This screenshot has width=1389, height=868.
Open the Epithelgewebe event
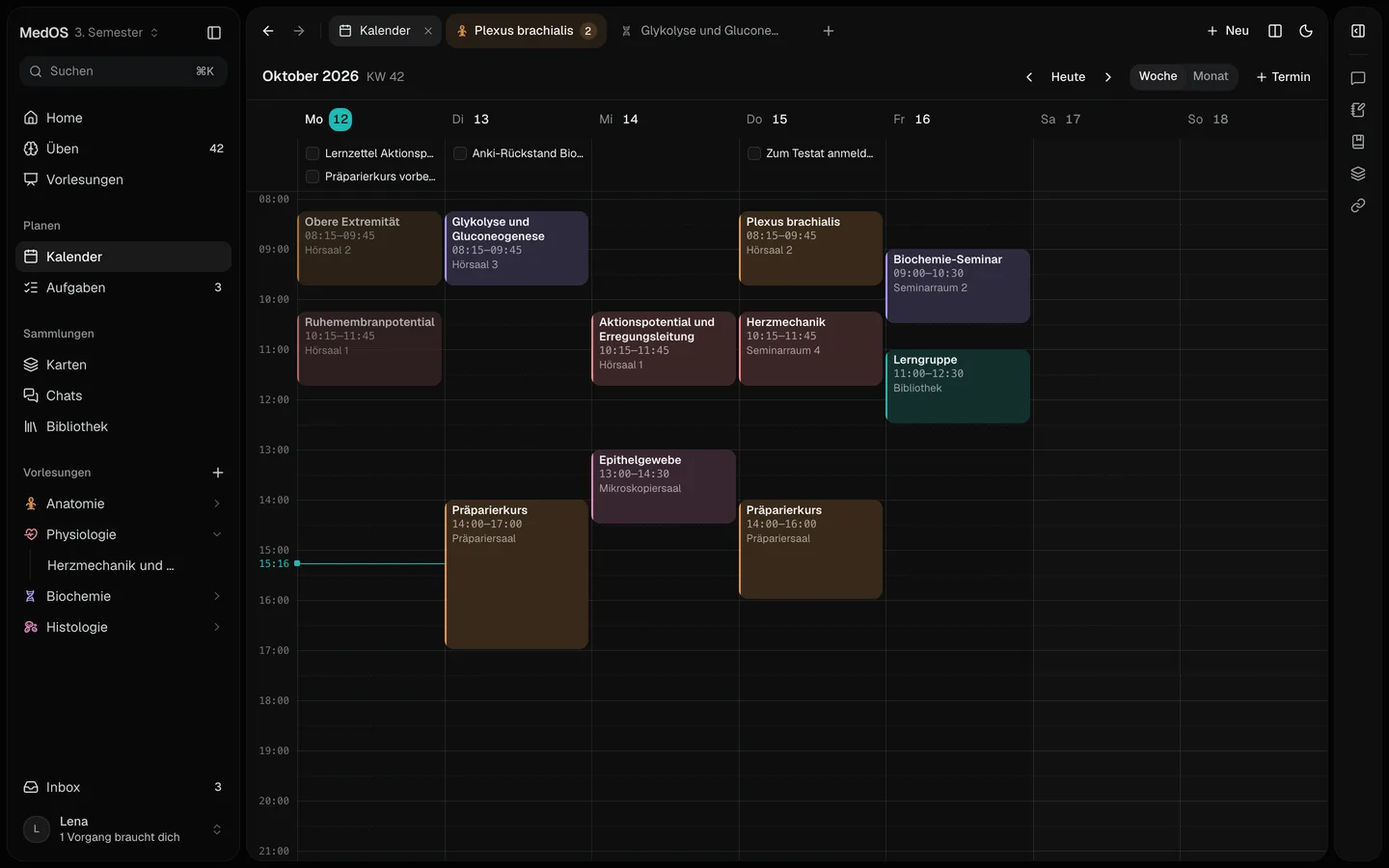[x=664, y=486]
